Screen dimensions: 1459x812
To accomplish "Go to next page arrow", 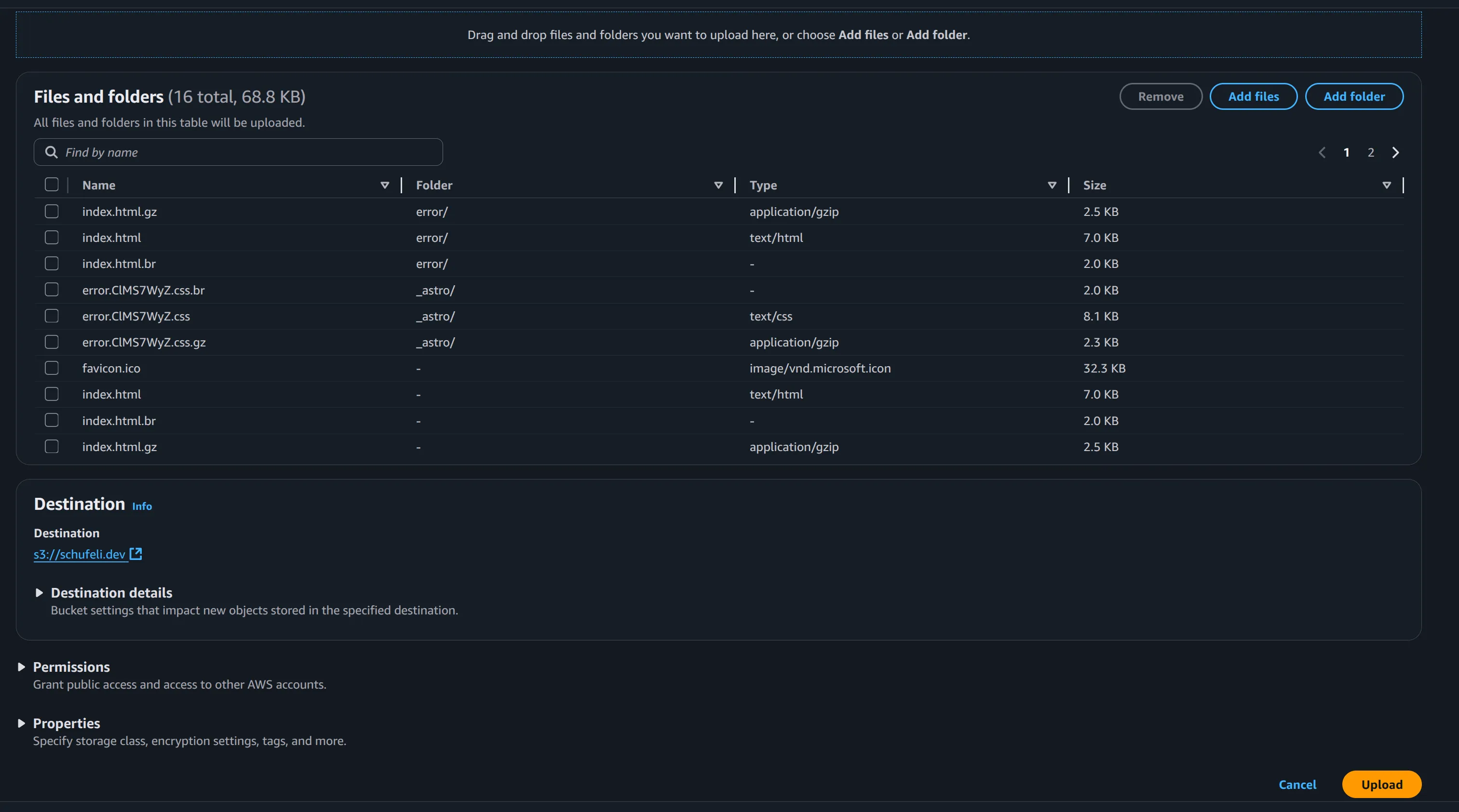I will pyautogui.click(x=1395, y=152).
